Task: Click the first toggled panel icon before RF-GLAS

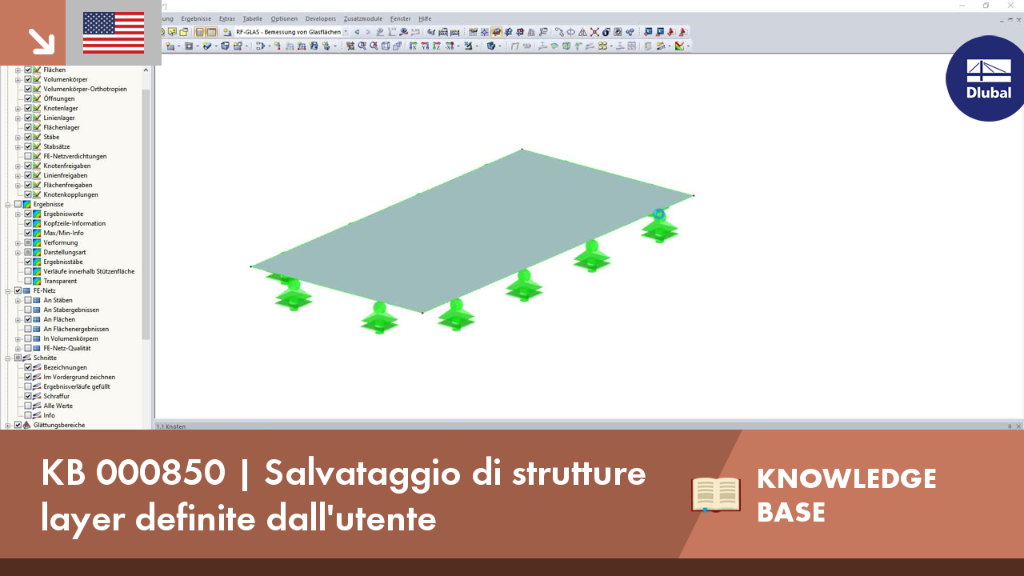Action: (x=200, y=31)
